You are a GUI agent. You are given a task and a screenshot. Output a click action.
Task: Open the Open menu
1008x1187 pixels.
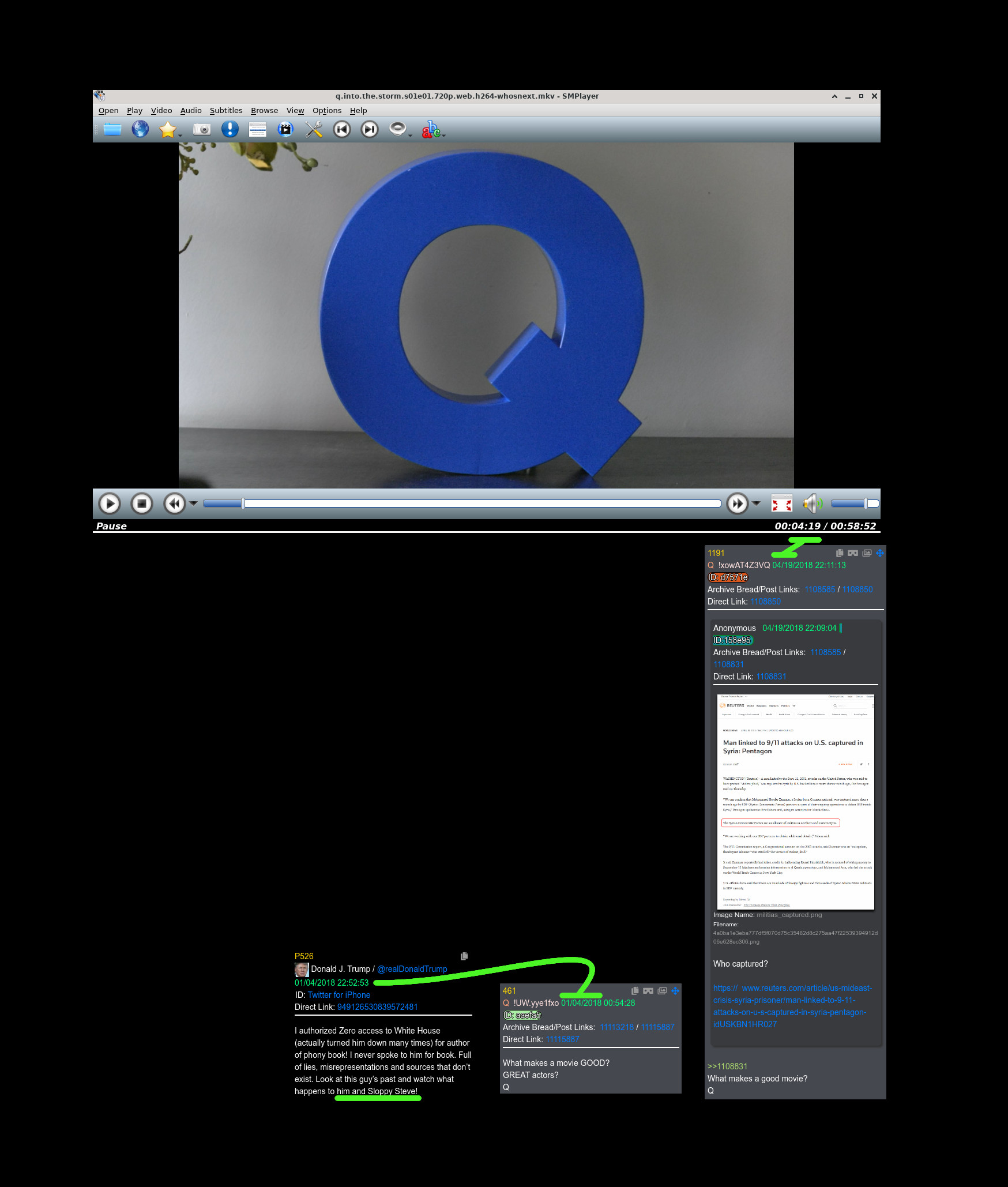pos(108,110)
